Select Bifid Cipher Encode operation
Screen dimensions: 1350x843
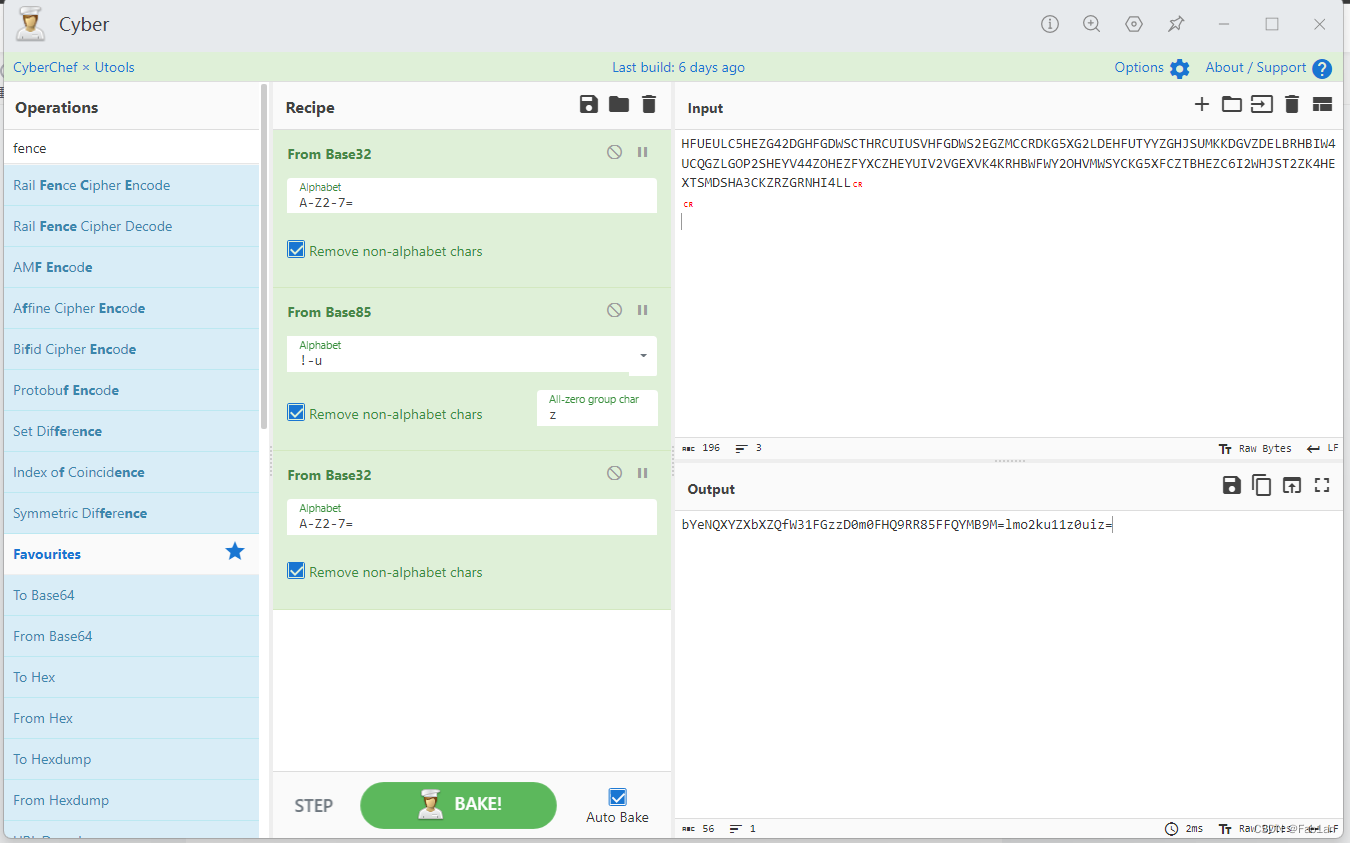[131, 349]
